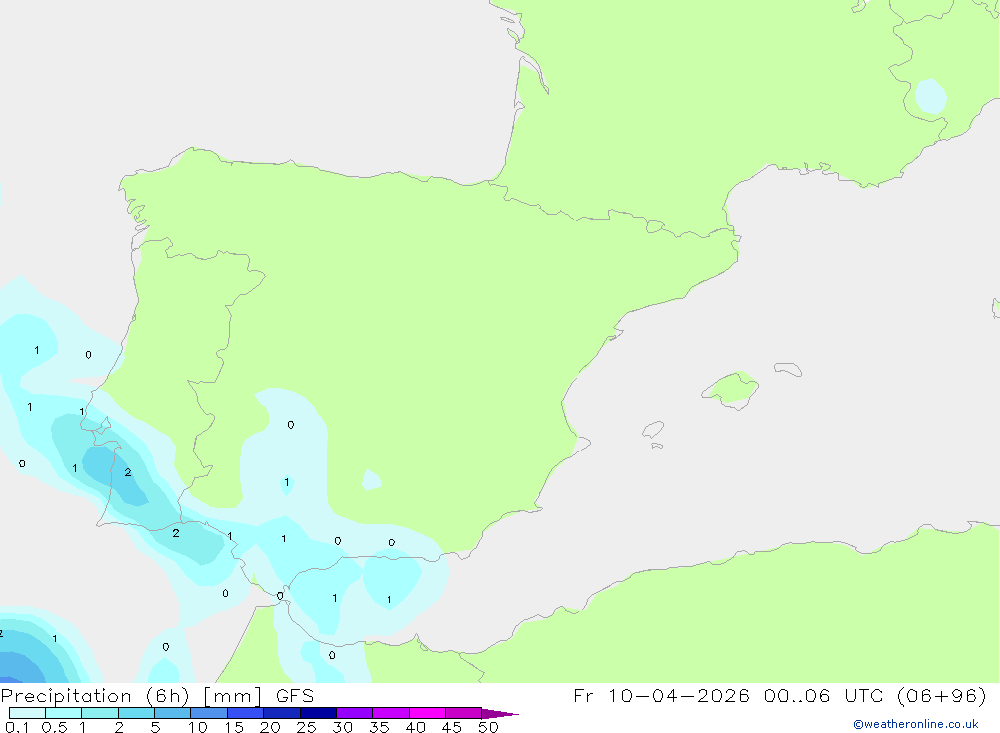Click the '15' legend scale label

tap(234, 727)
